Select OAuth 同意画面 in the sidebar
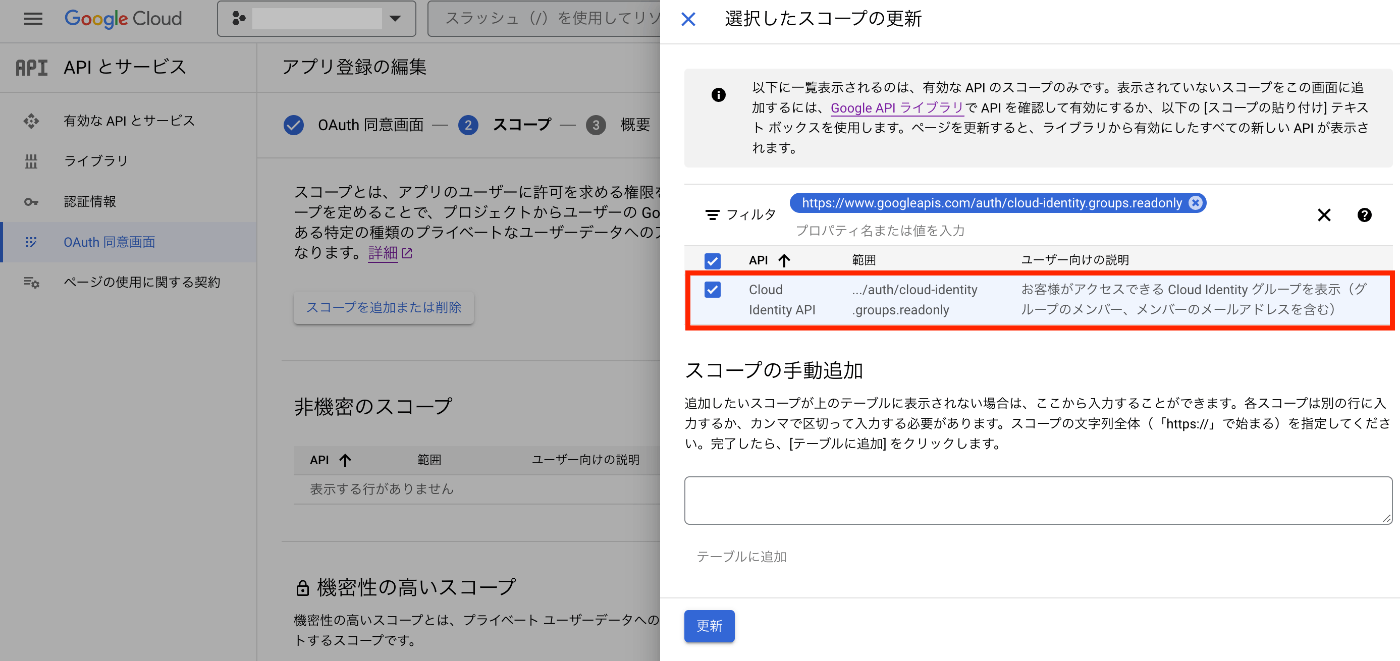This screenshot has height=661, width=1400. click(109, 242)
